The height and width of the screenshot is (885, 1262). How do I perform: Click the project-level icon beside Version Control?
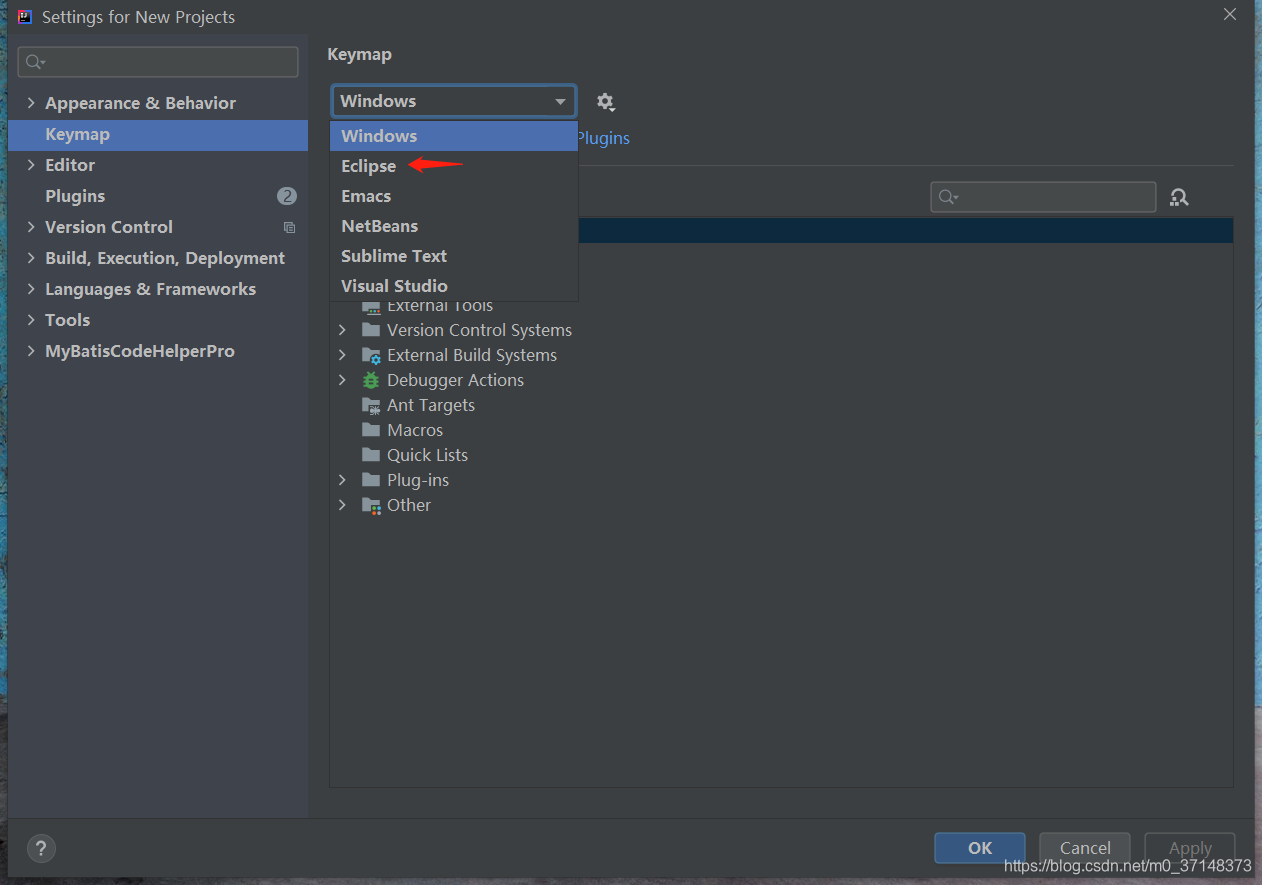coord(289,227)
